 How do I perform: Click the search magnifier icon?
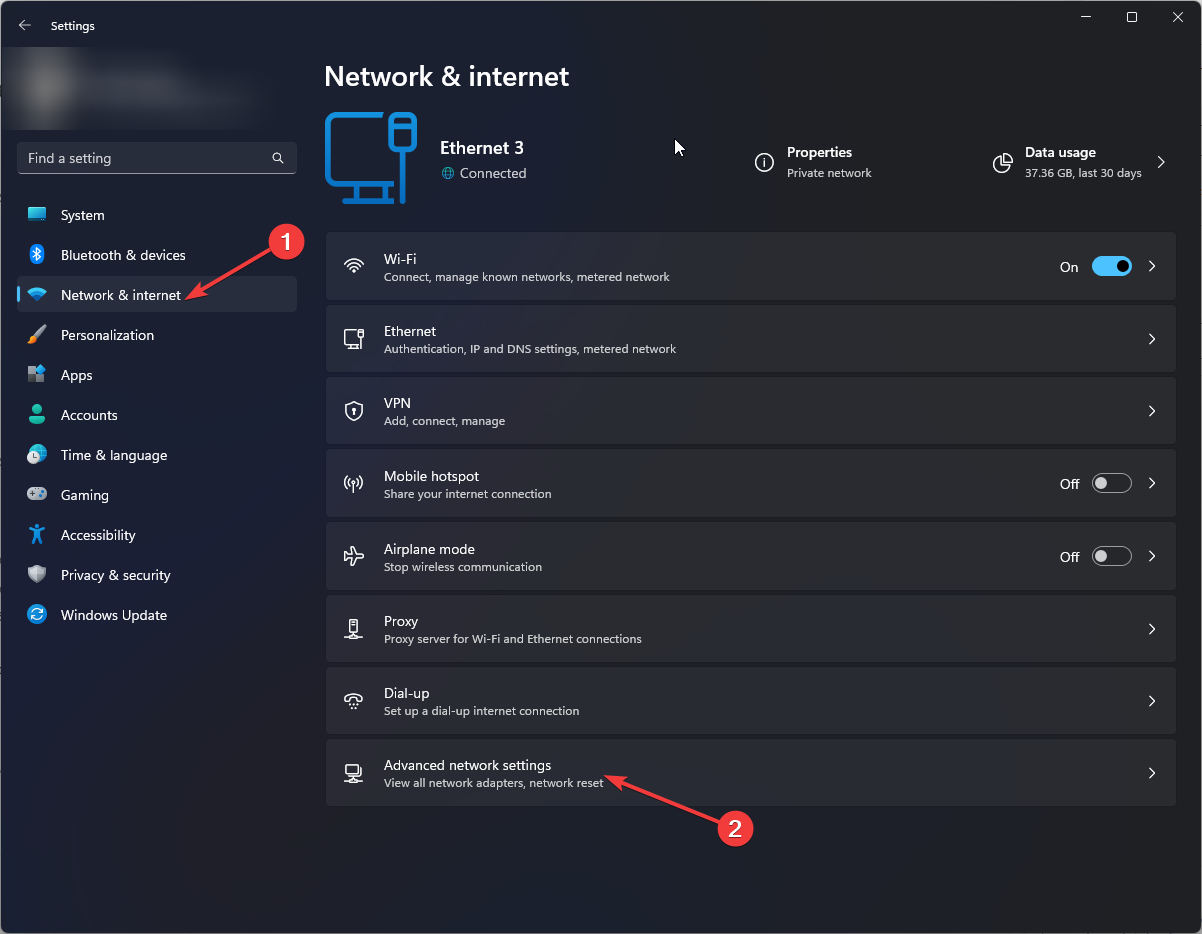pos(278,158)
